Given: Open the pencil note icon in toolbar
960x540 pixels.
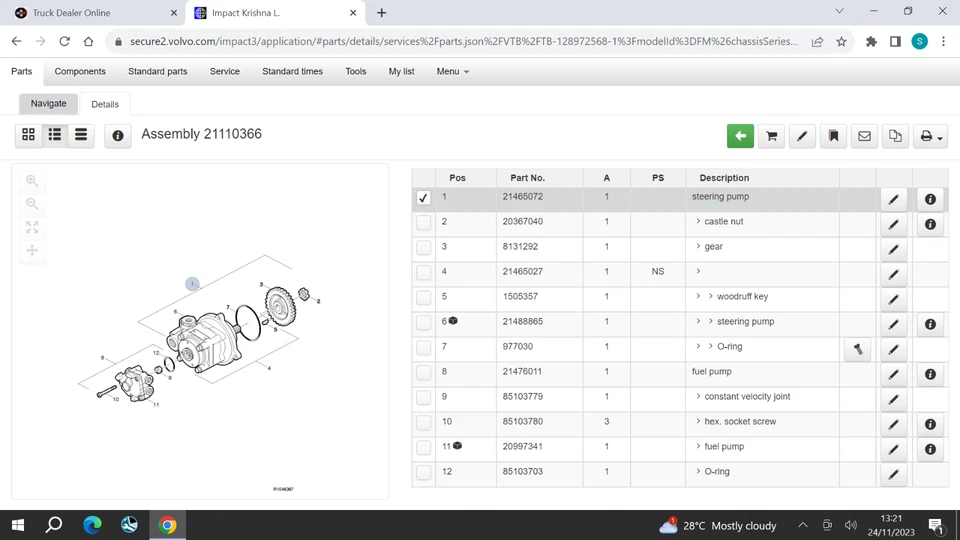Looking at the screenshot, I should (802, 136).
